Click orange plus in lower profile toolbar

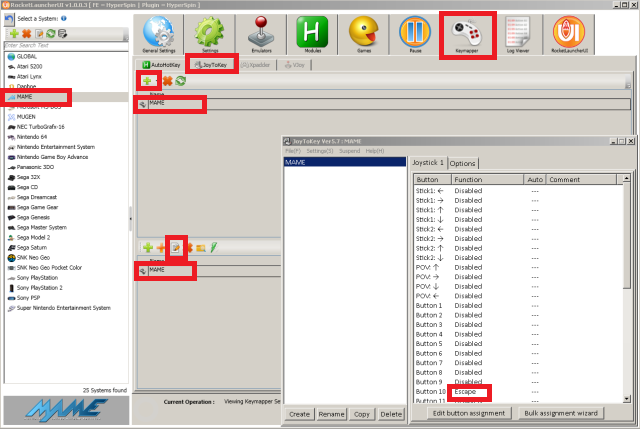(x=161, y=247)
